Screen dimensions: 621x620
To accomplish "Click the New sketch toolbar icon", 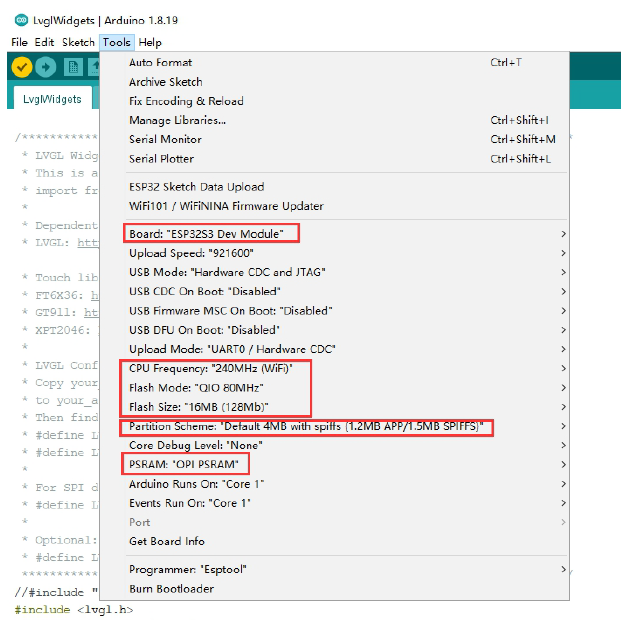I will (73, 67).
